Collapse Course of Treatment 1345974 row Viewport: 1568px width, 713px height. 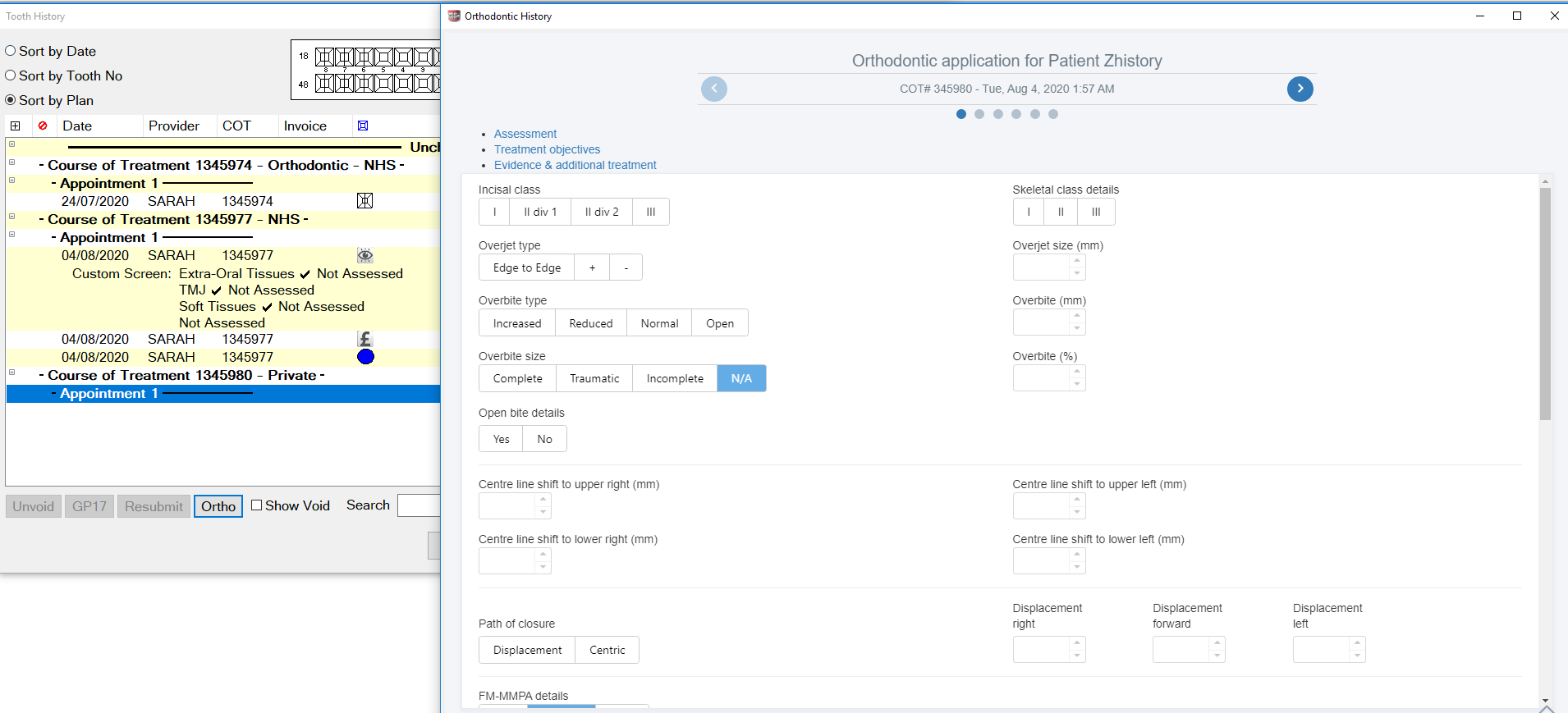(x=12, y=162)
